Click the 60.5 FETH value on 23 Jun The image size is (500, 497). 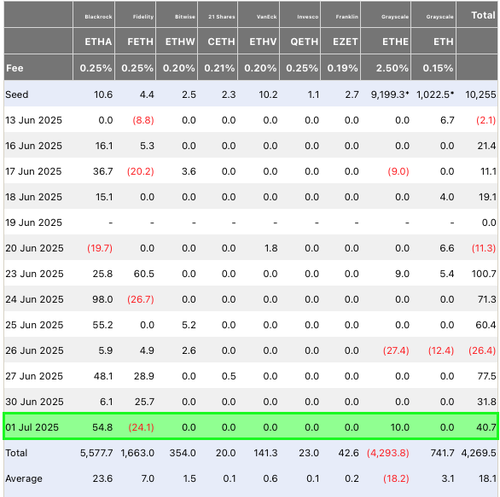[x=144, y=274]
